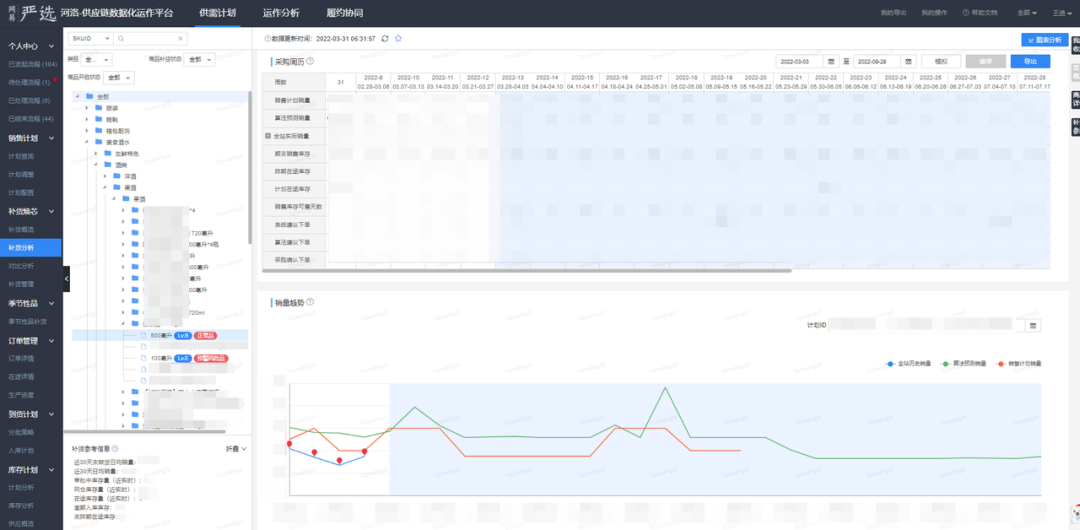
Task: Click the category tree vertical scrollbar
Action: [250, 167]
